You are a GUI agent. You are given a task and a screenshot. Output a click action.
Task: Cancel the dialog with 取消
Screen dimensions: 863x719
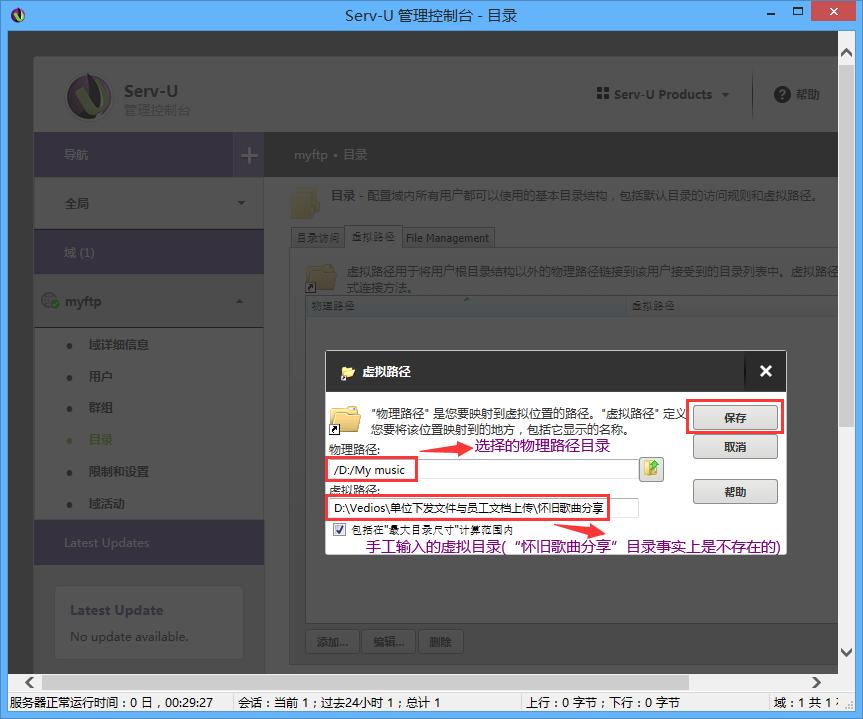(x=735, y=447)
